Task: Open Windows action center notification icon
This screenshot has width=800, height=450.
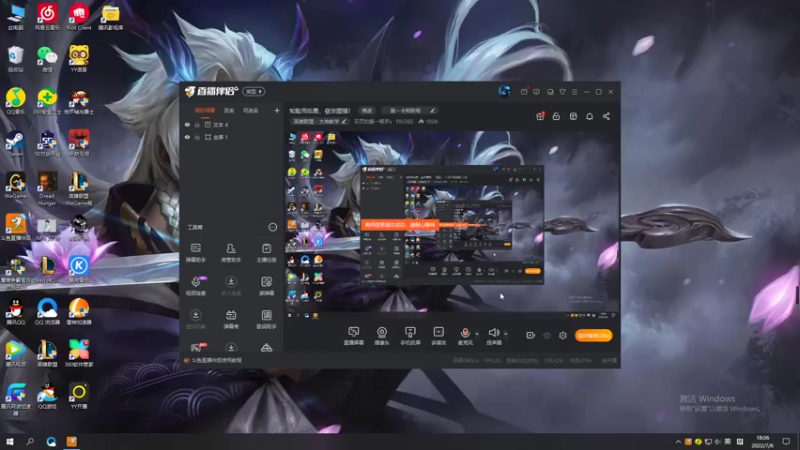Action: pos(786,441)
